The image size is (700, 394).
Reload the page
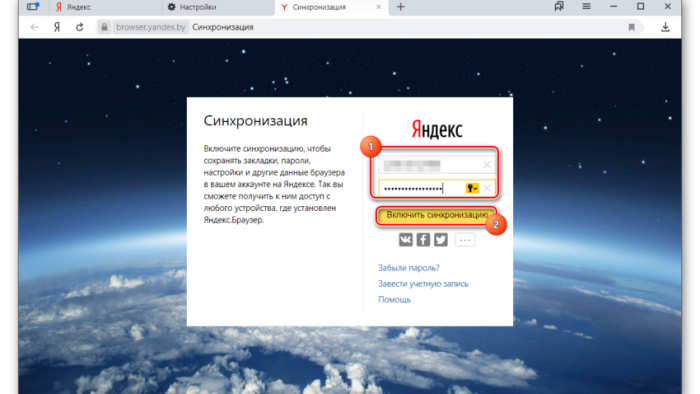[79, 27]
